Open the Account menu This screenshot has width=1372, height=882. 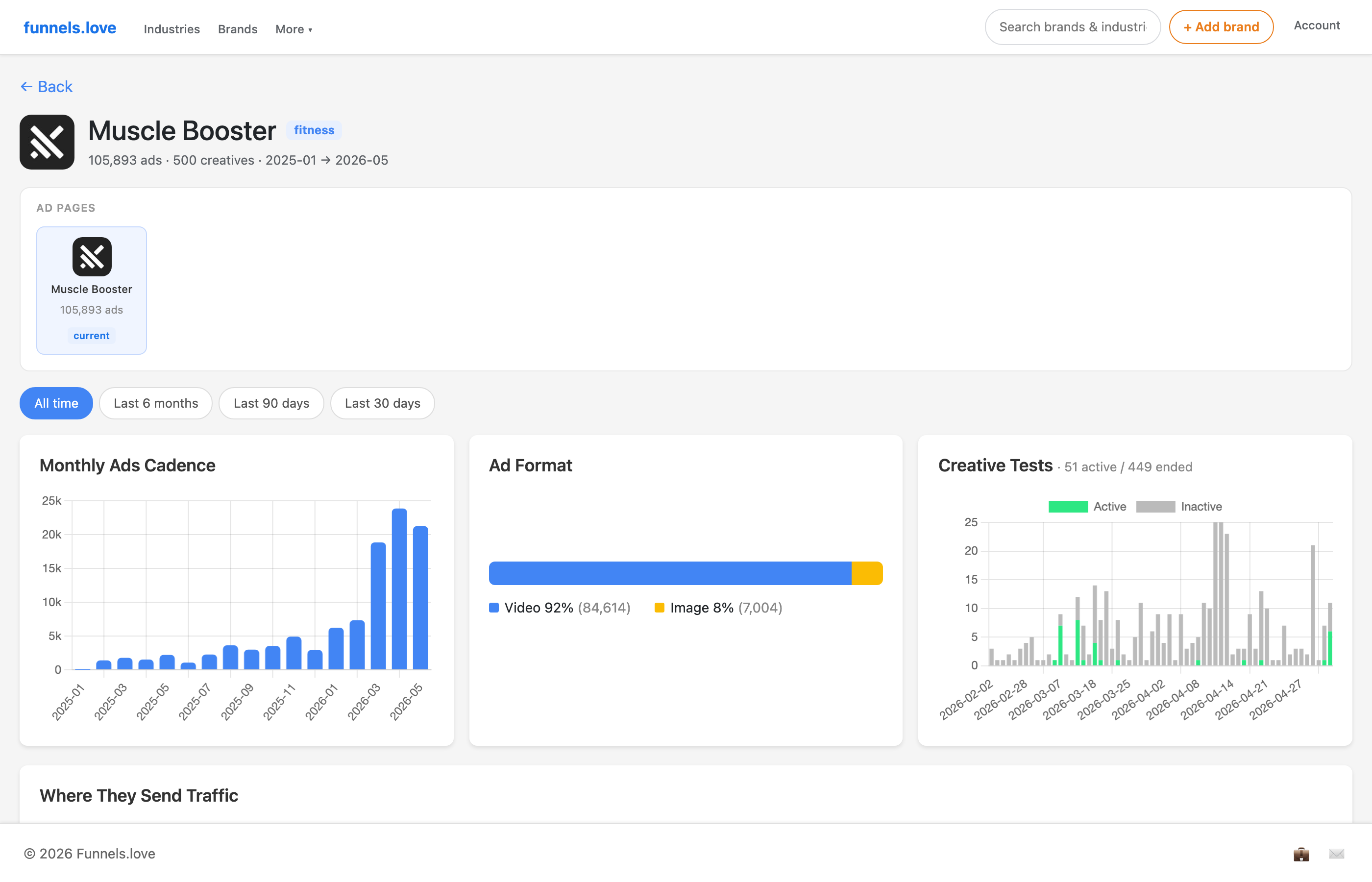click(1317, 25)
